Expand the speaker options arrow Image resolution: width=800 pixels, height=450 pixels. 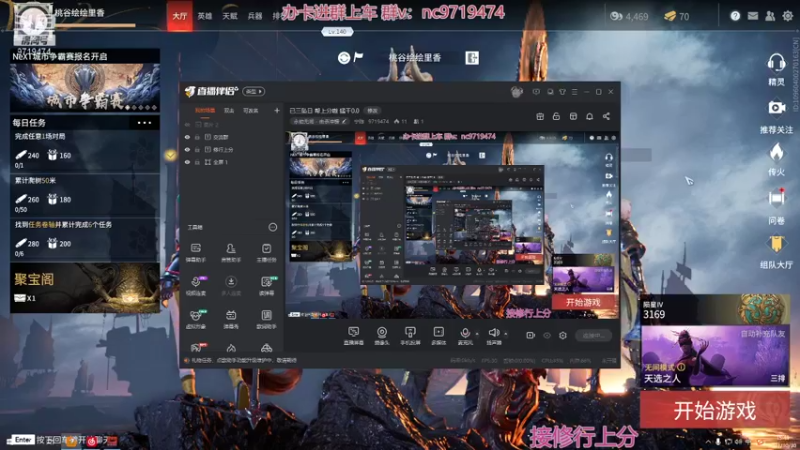(x=506, y=334)
